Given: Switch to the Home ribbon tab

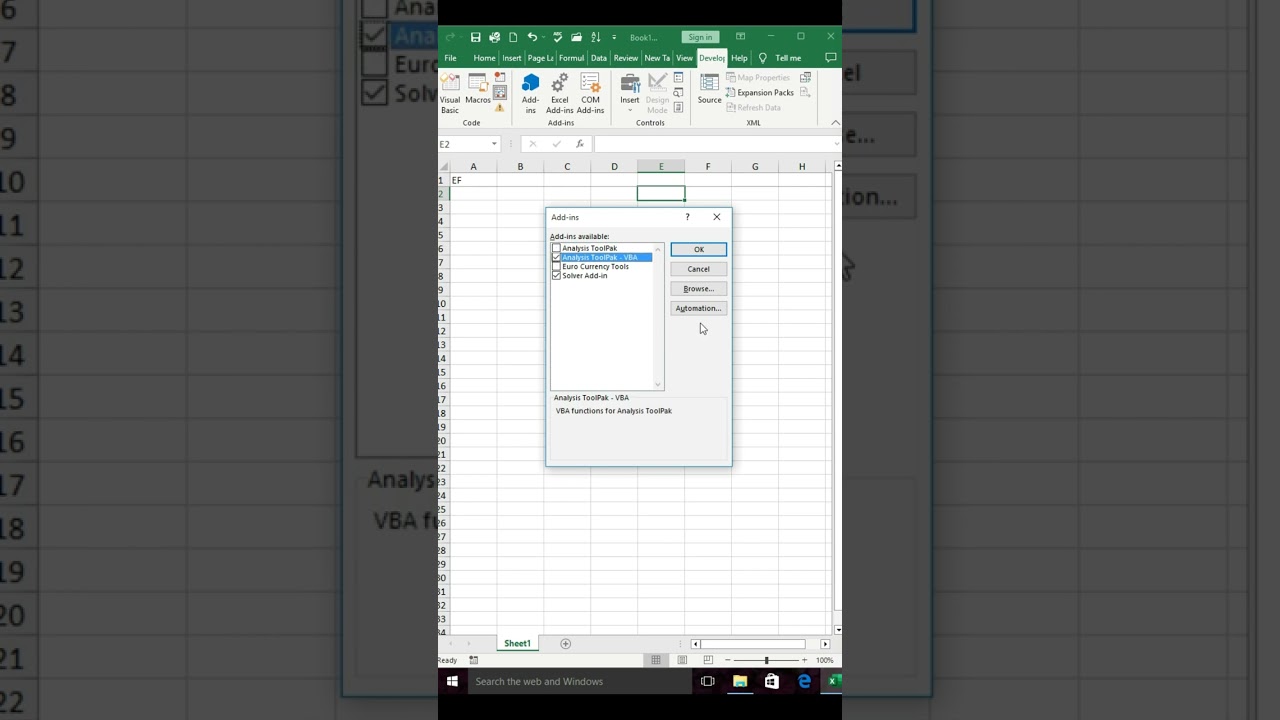Looking at the screenshot, I should 484,58.
